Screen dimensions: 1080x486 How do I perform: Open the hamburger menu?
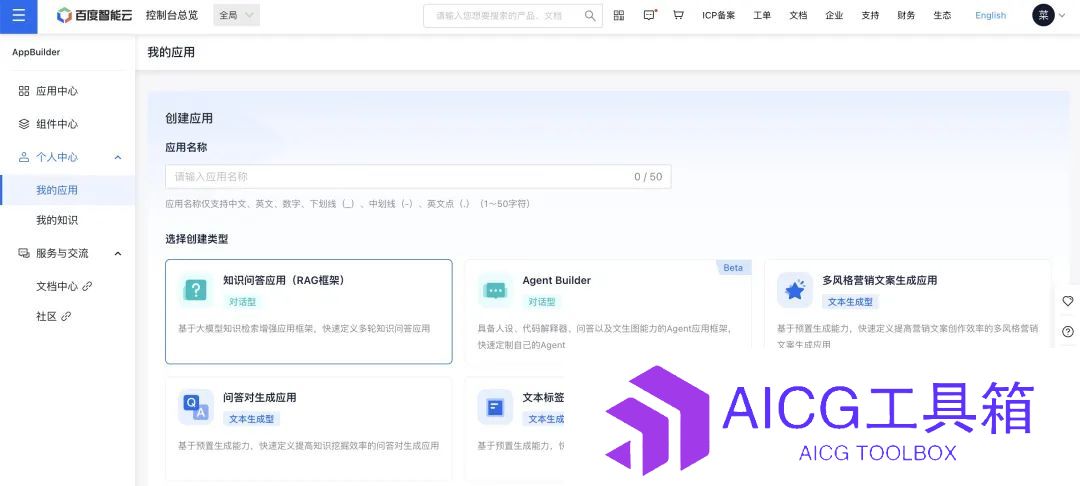pos(19,15)
